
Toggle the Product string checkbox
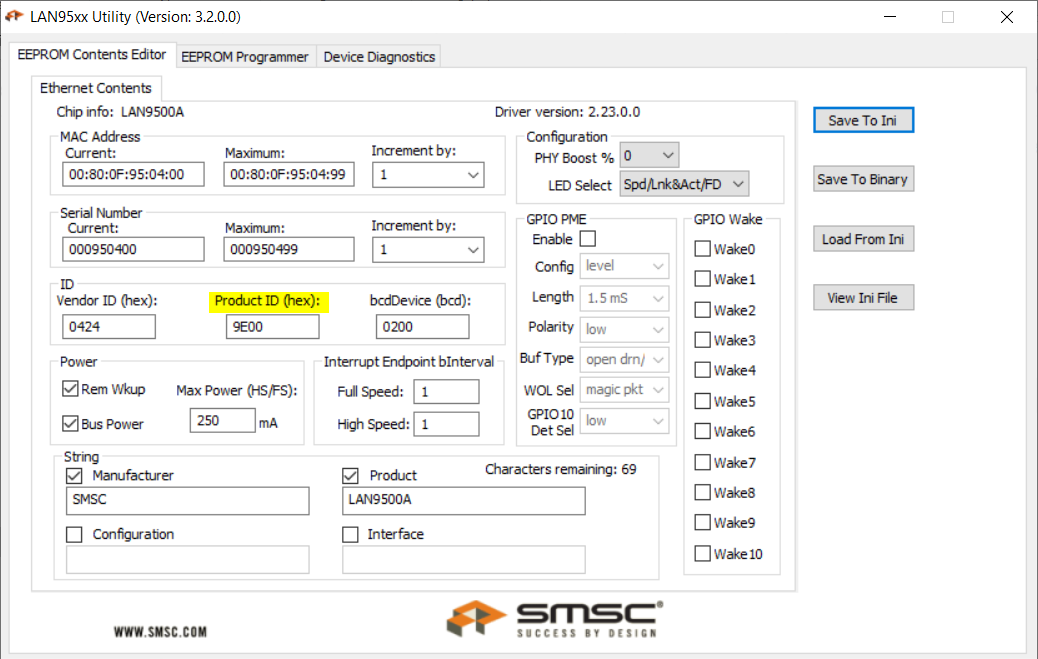pos(350,476)
